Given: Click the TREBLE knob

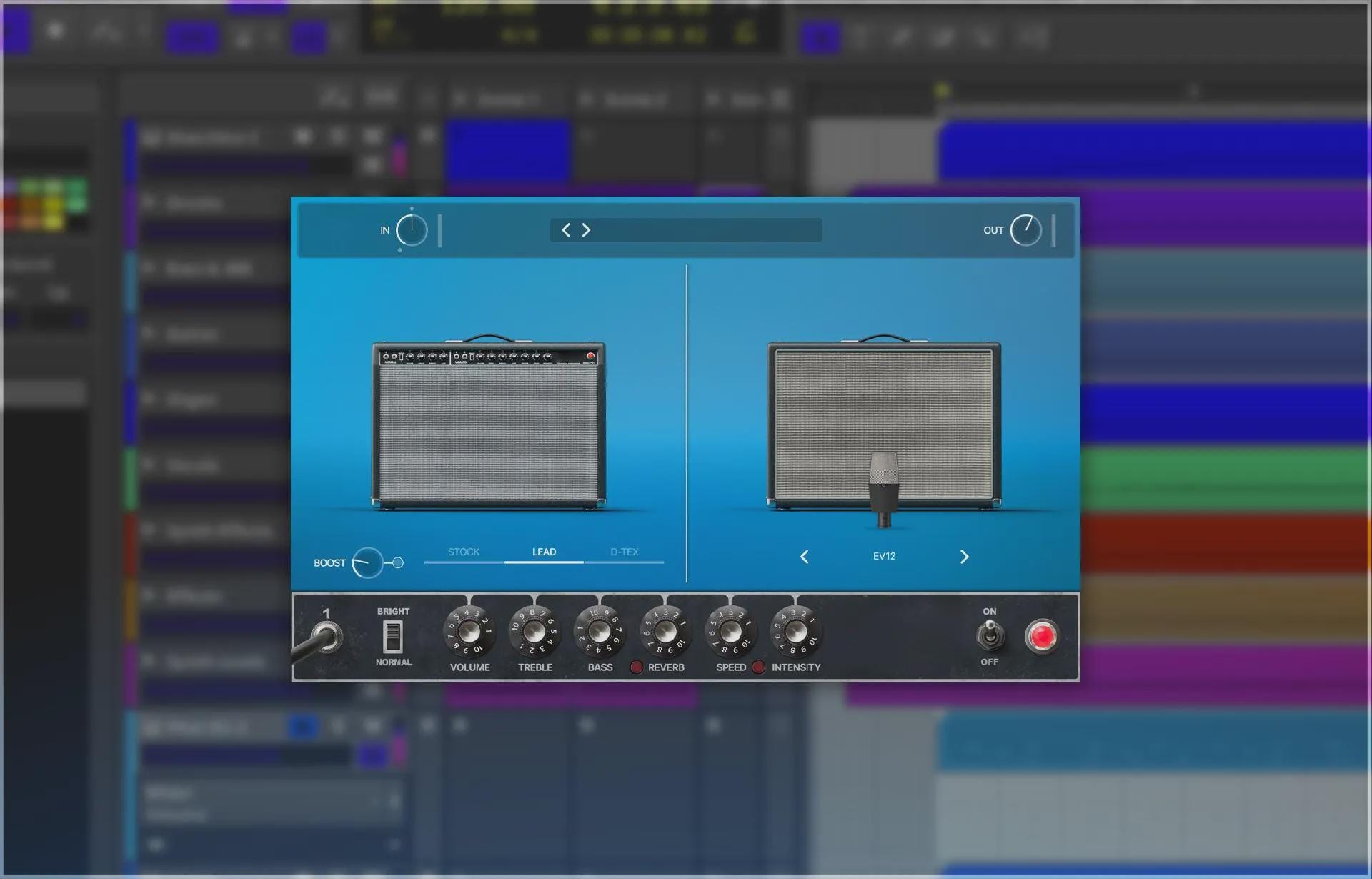Looking at the screenshot, I should point(534,632).
